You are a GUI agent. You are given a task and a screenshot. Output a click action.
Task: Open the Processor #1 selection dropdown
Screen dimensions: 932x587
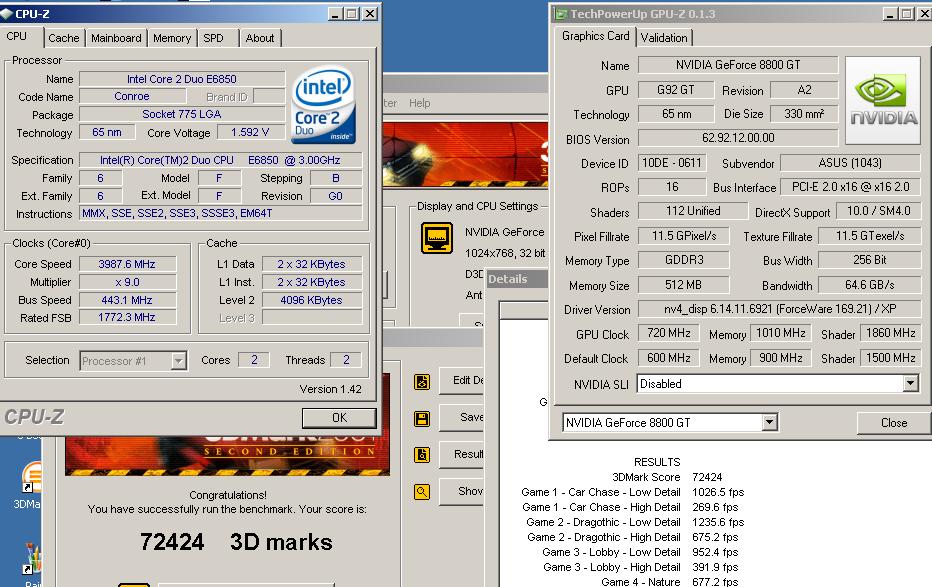point(178,361)
